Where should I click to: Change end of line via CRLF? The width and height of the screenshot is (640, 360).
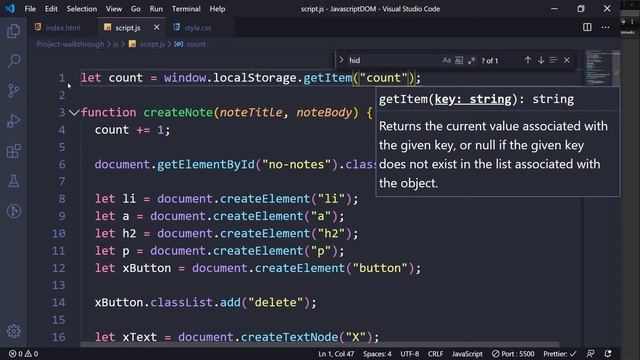click(x=436, y=354)
